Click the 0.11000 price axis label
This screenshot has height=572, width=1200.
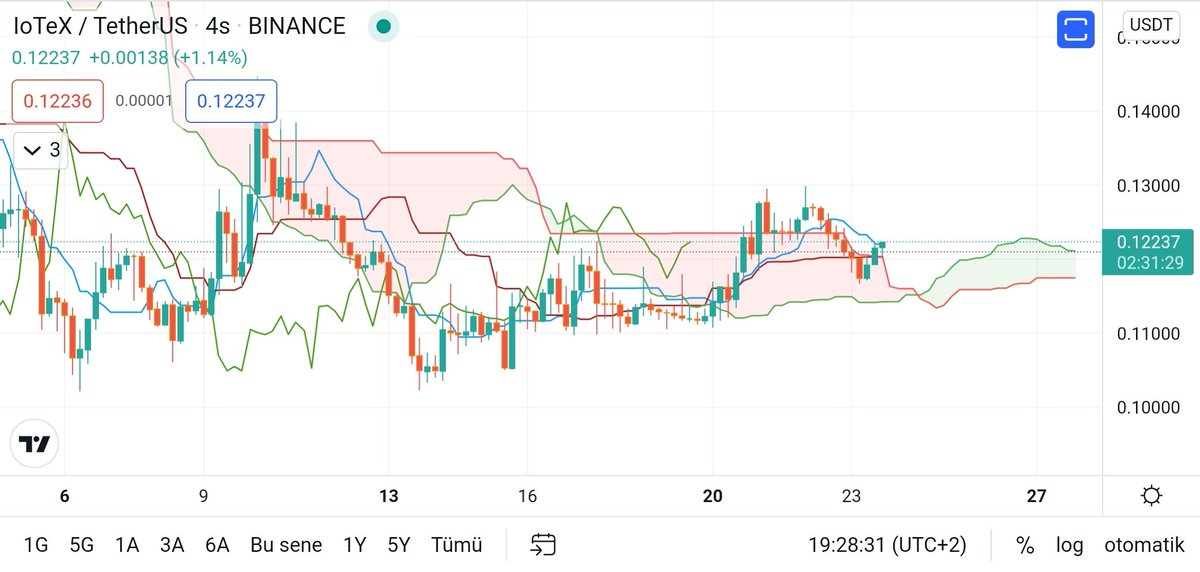pyautogui.click(x=1149, y=333)
